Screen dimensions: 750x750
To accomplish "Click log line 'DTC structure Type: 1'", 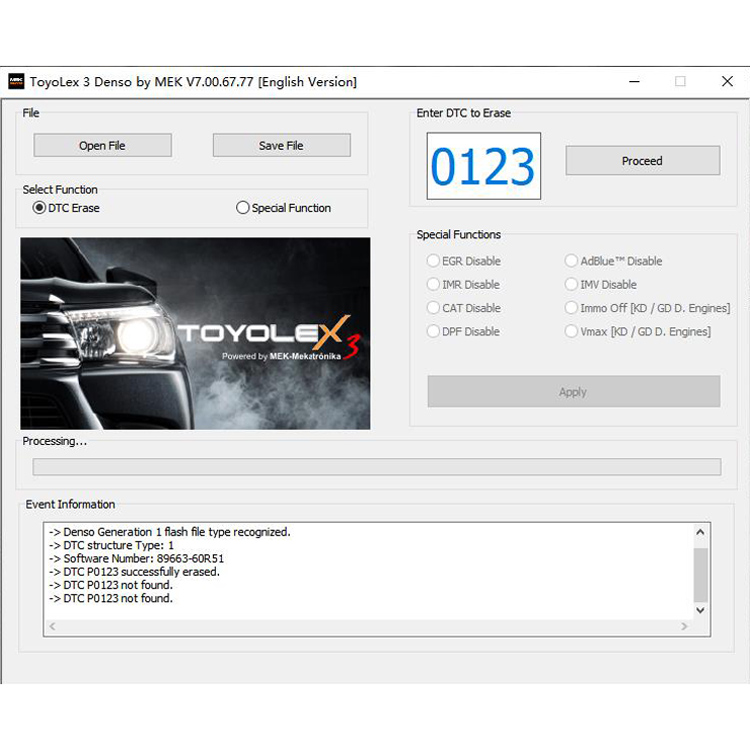I will tap(111, 546).
